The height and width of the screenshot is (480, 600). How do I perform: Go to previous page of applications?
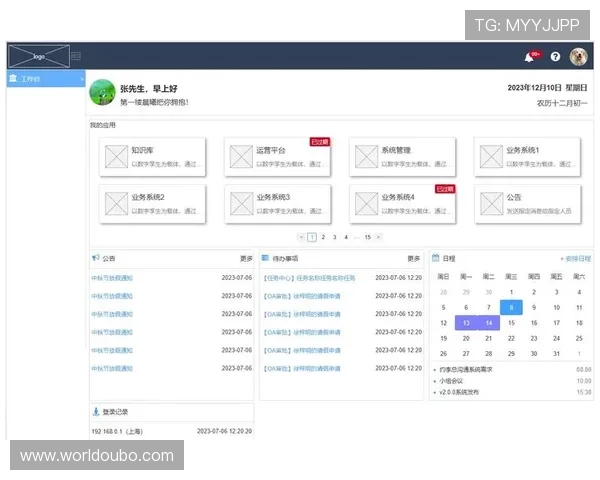point(301,237)
